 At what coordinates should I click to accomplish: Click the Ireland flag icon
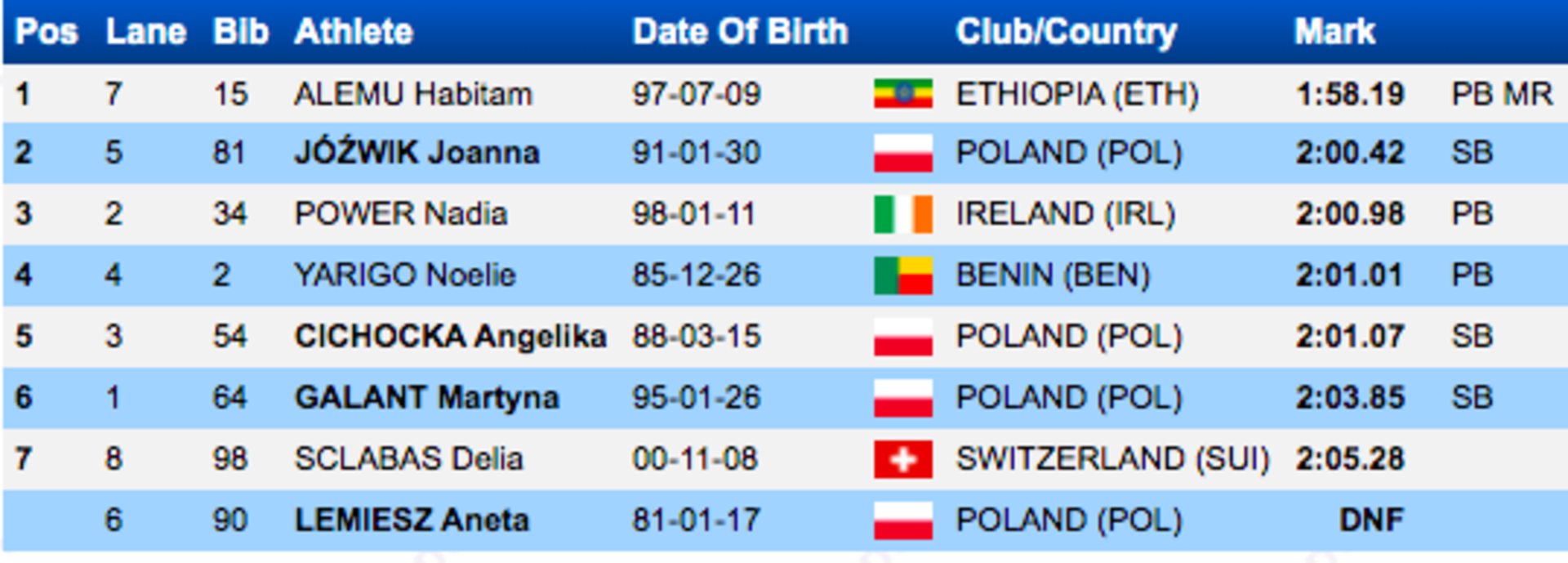[902, 214]
